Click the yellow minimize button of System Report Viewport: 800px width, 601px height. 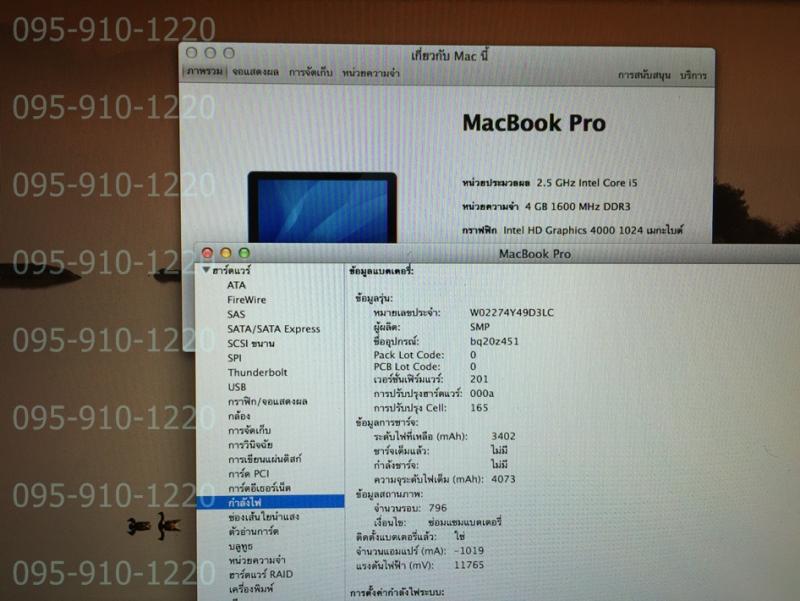226,253
